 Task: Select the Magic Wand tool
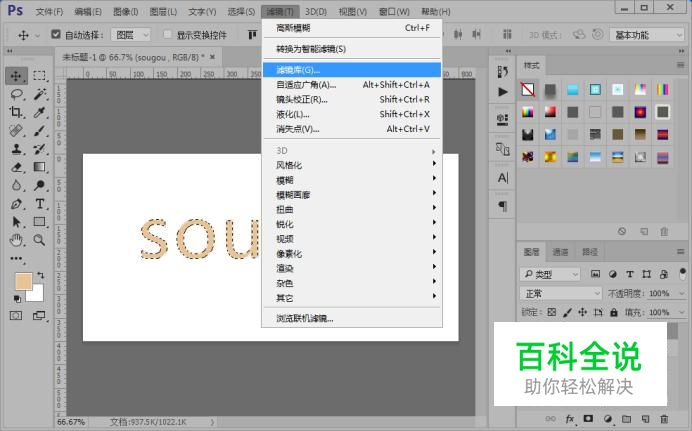tap(39, 94)
